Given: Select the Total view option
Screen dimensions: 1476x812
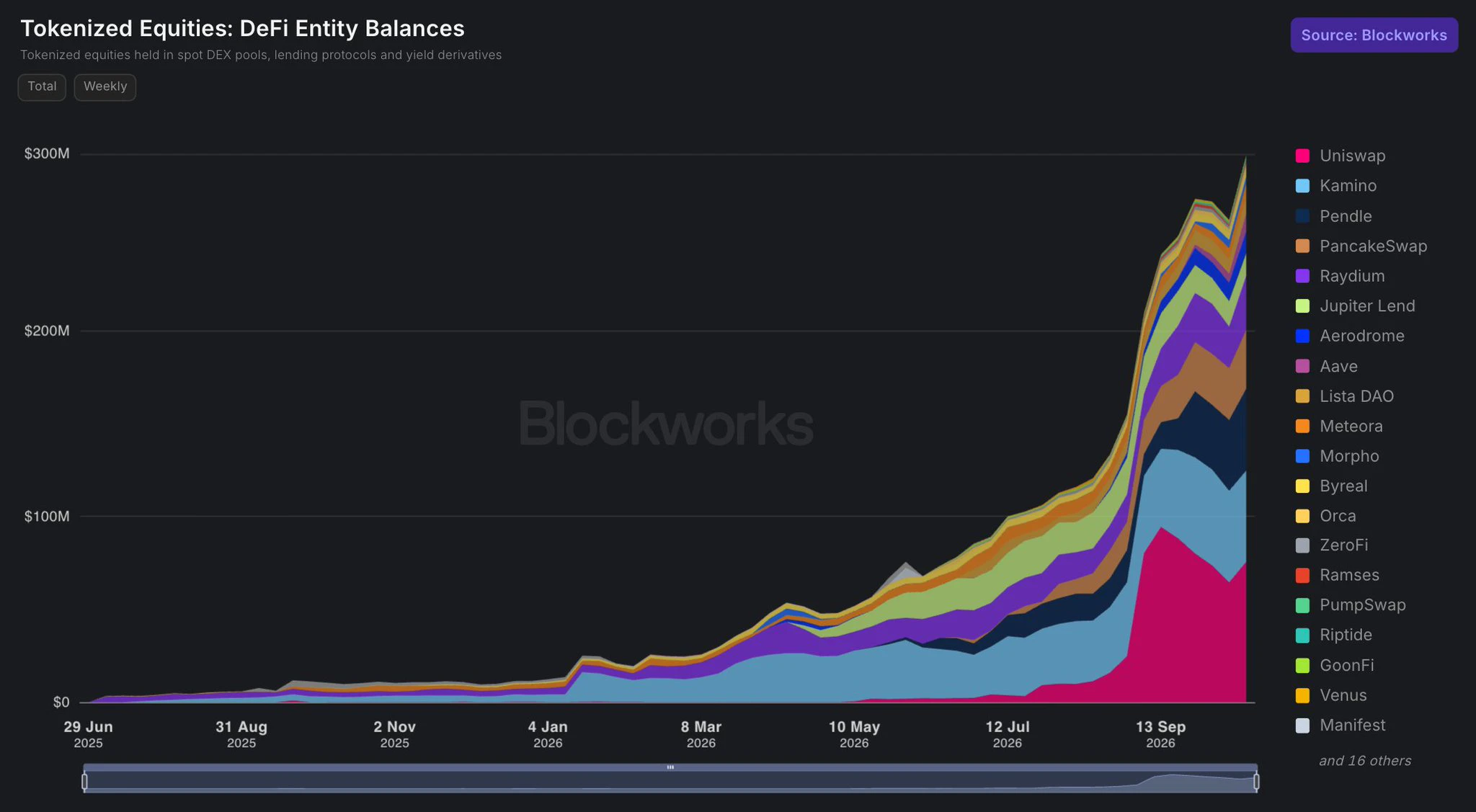Looking at the screenshot, I should (x=42, y=87).
